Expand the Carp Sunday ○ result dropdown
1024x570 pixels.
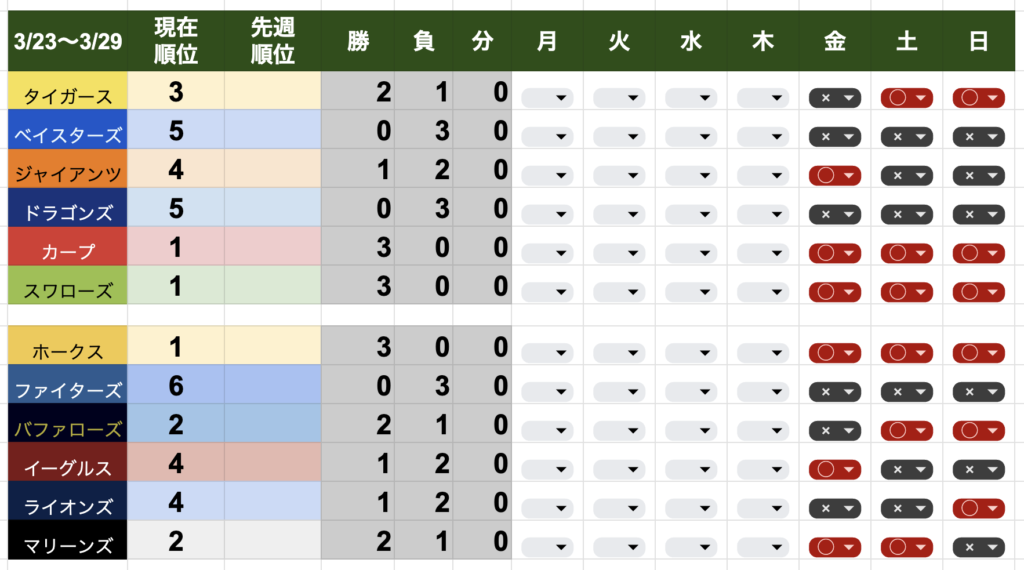[979, 254]
